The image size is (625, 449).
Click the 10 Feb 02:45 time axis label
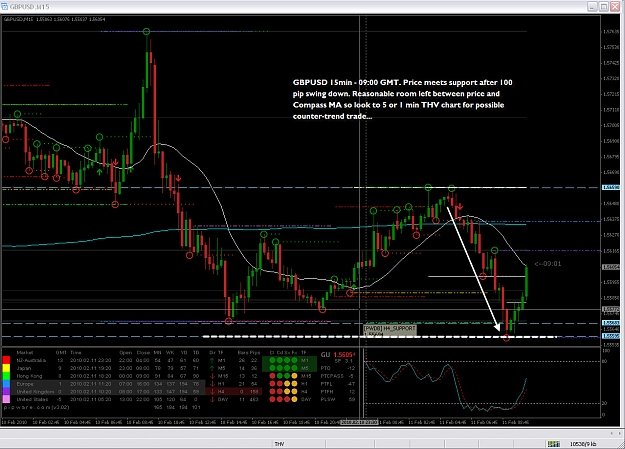[45, 422]
